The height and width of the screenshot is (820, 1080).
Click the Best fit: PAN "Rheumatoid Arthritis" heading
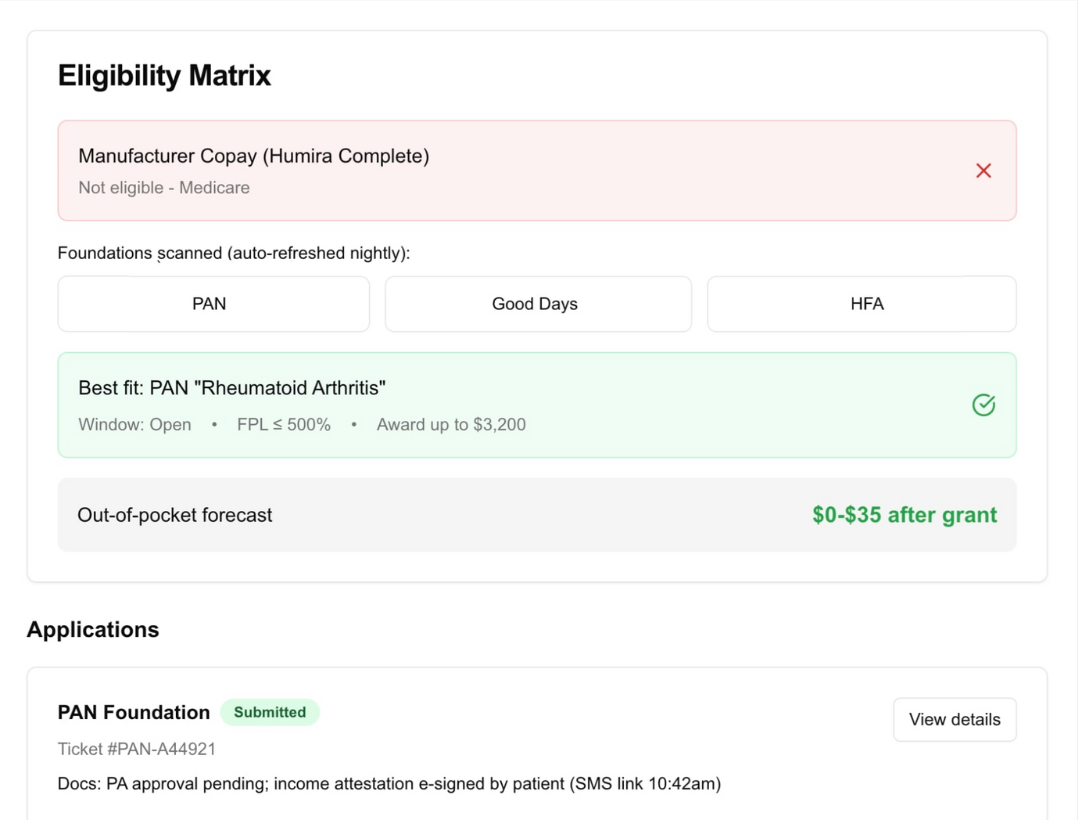pyautogui.click(x=232, y=388)
